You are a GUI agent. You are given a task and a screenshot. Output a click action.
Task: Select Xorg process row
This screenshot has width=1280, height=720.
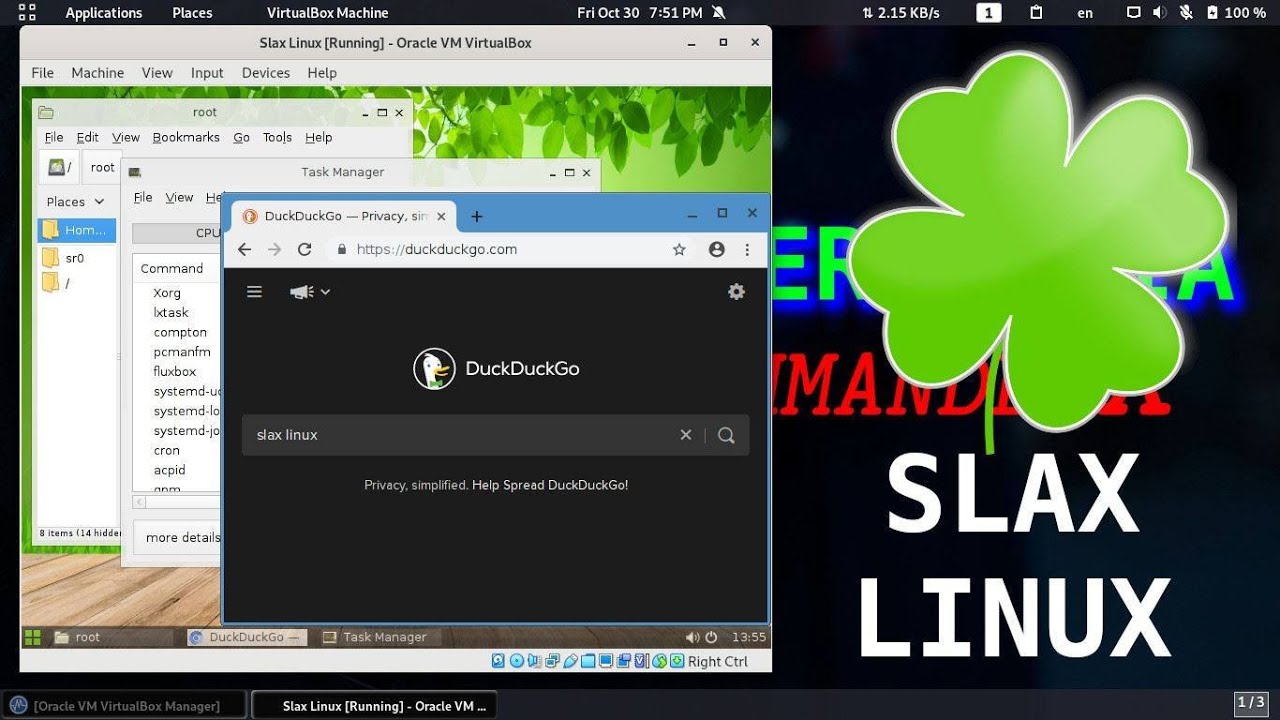click(176, 293)
